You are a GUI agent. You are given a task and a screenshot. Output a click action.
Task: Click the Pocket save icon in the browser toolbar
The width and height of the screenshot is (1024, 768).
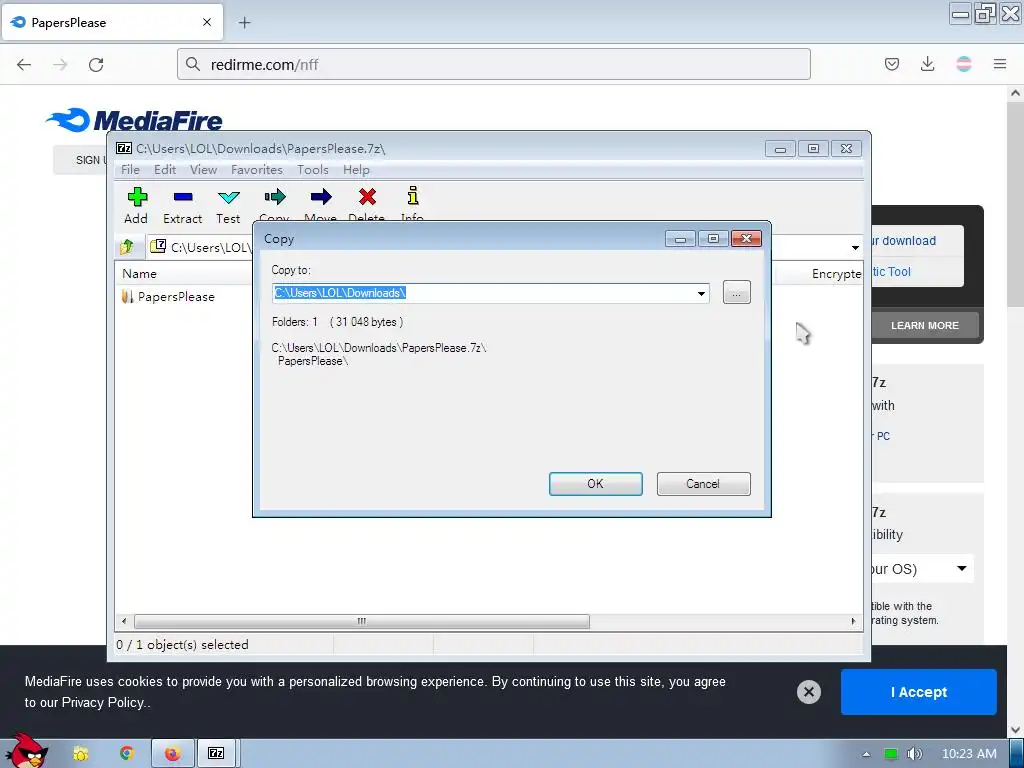coord(891,64)
